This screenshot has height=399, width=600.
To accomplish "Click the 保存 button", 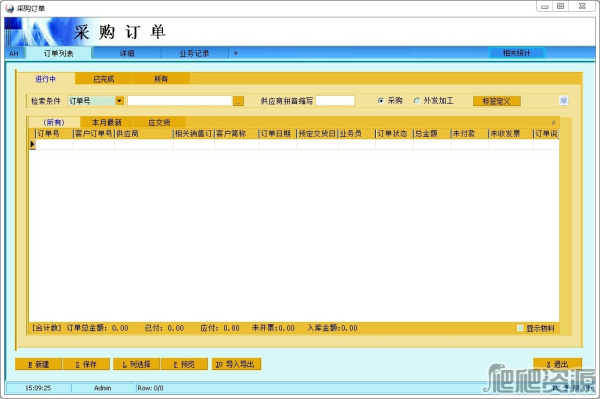I will 86,364.
